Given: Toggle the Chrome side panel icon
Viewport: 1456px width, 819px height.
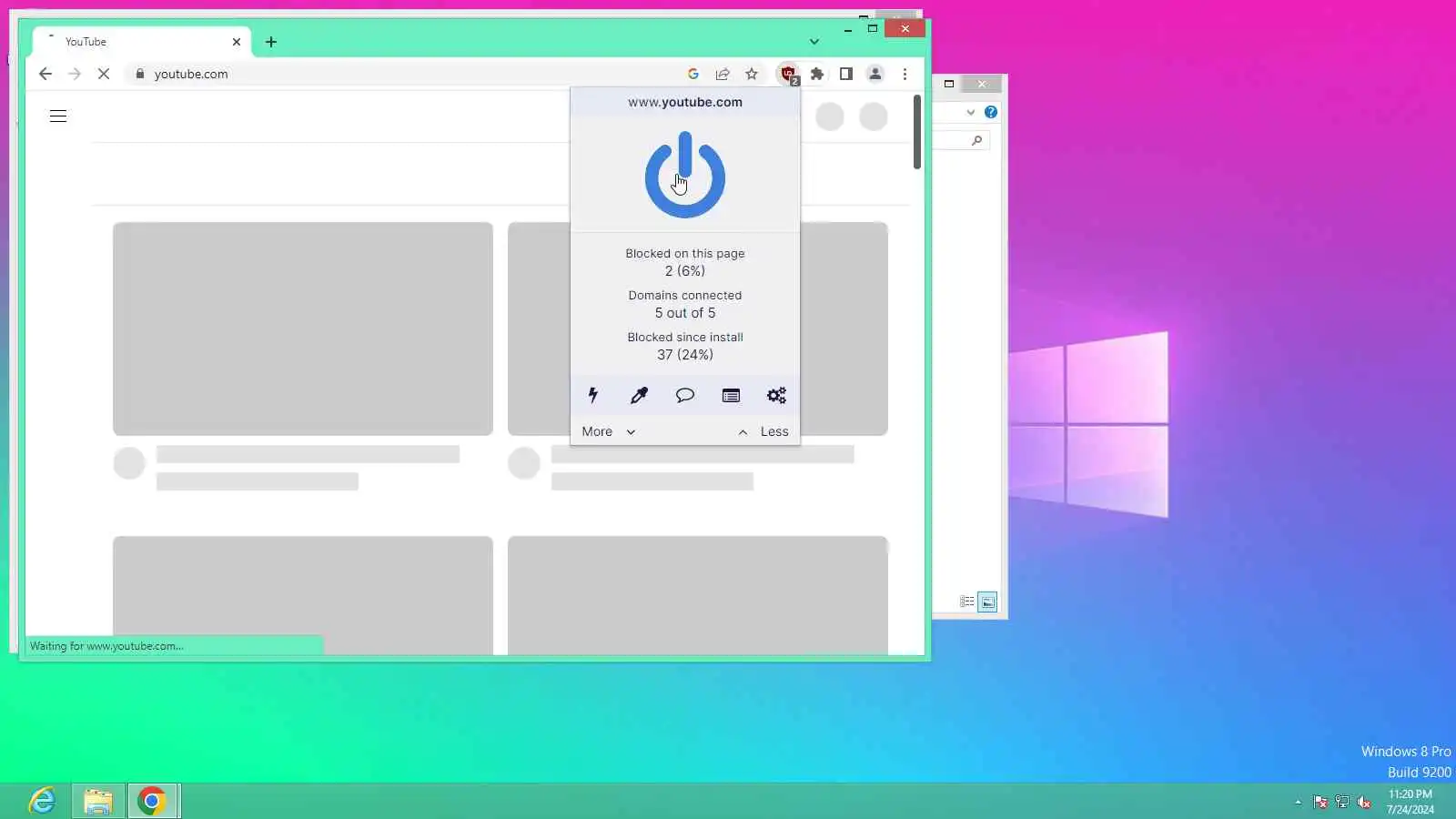Looking at the screenshot, I should pyautogui.click(x=846, y=74).
